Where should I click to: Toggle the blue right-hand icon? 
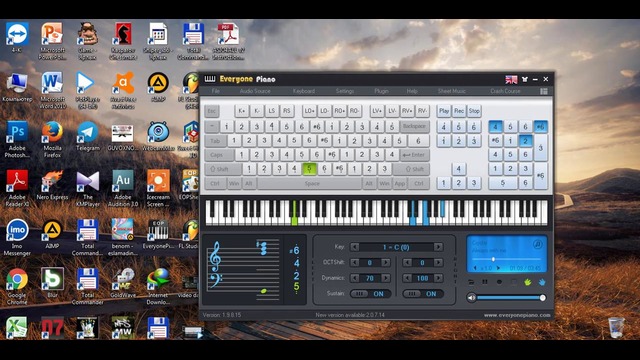(x=542, y=282)
